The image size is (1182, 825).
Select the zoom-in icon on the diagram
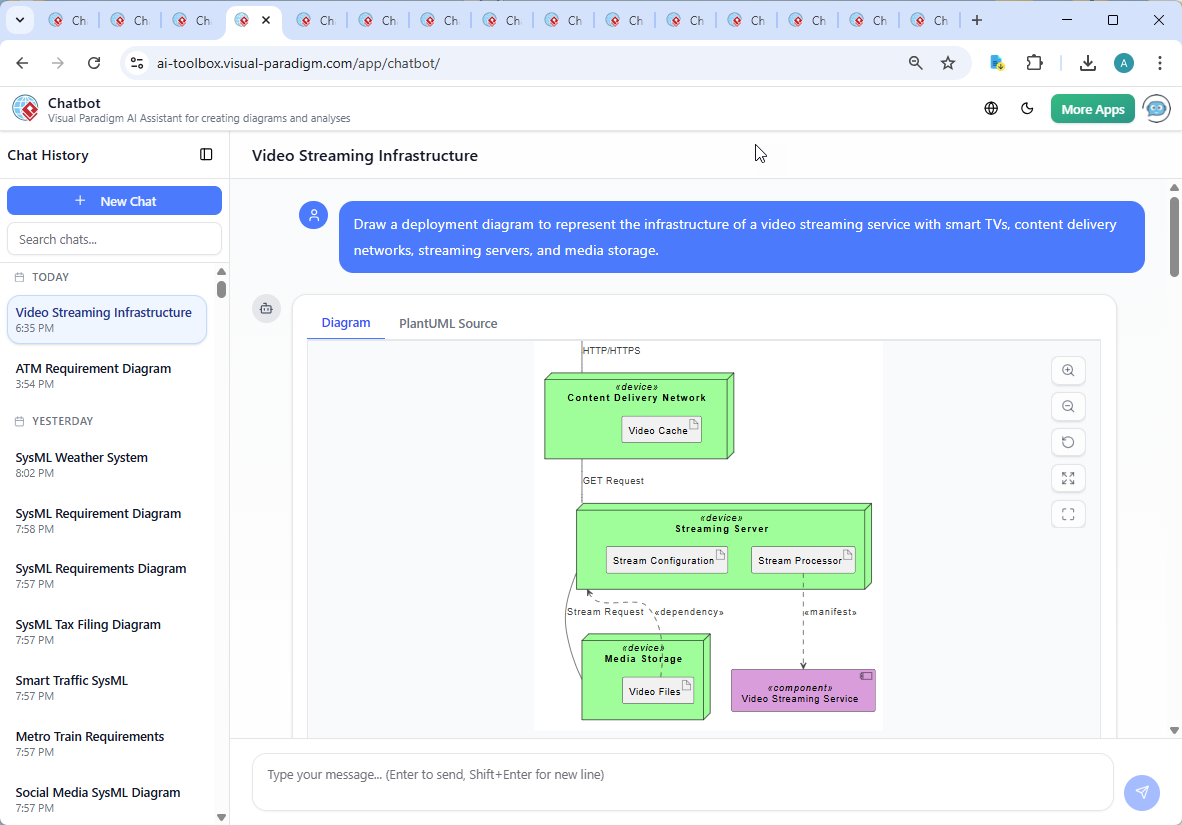point(1068,370)
